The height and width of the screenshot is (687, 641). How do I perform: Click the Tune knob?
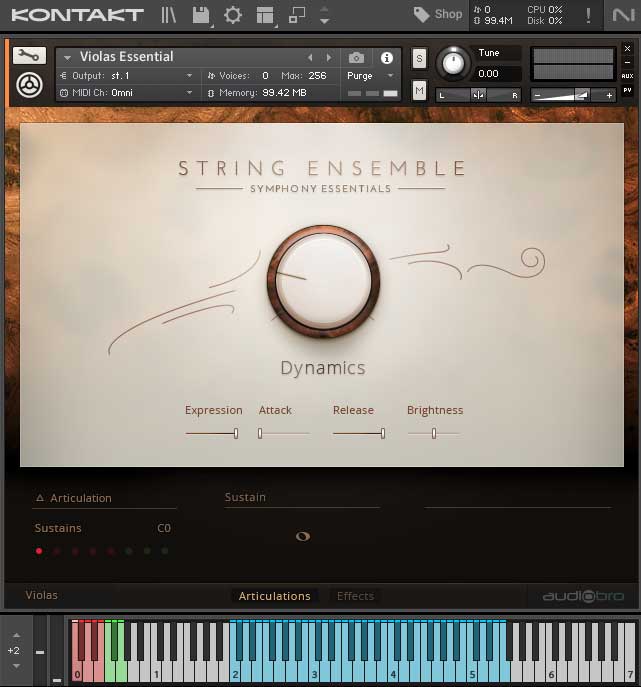pyautogui.click(x=453, y=63)
